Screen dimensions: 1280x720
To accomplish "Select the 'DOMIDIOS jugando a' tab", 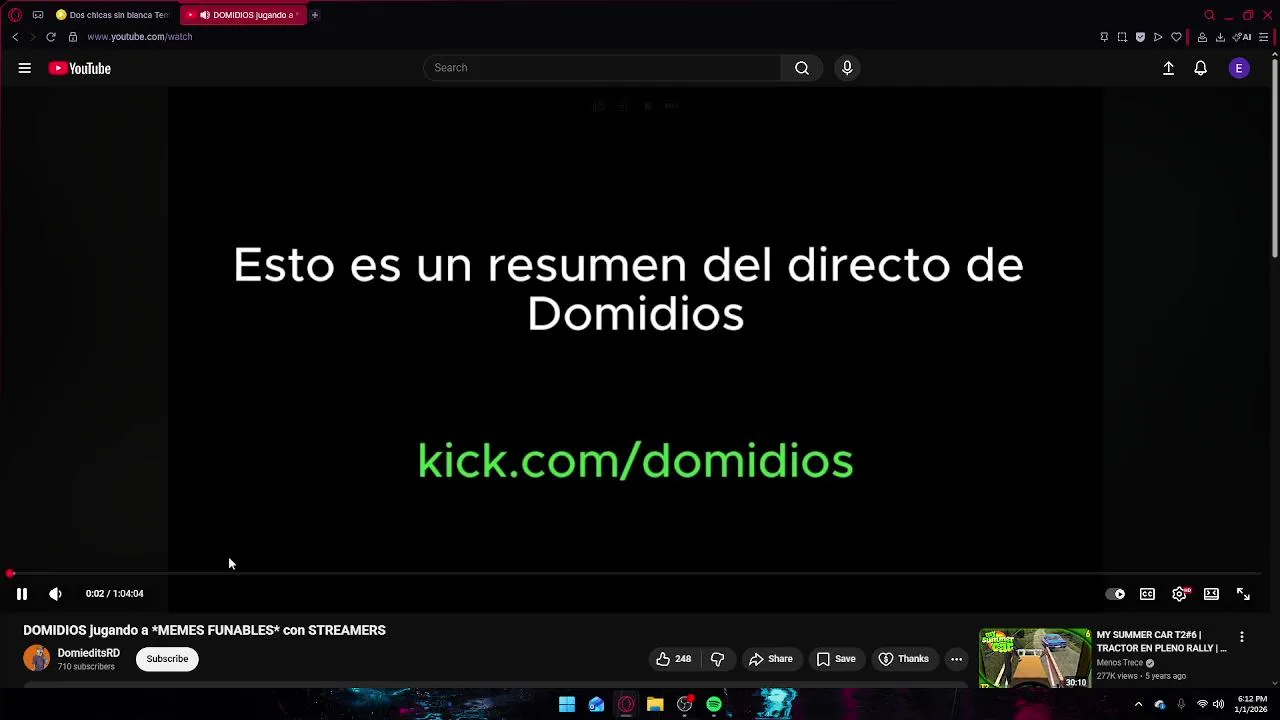I will coord(243,15).
